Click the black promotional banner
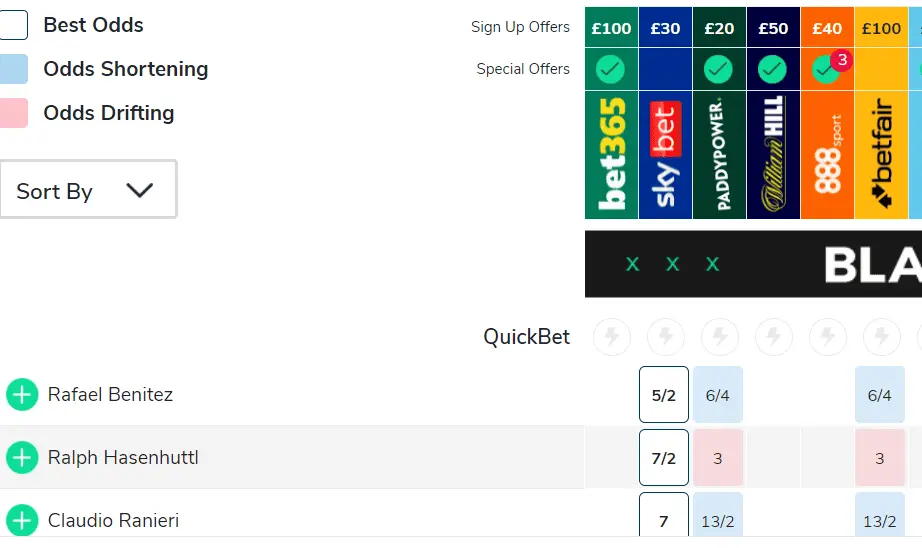Image resolution: width=922 pixels, height=548 pixels. [x=753, y=264]
